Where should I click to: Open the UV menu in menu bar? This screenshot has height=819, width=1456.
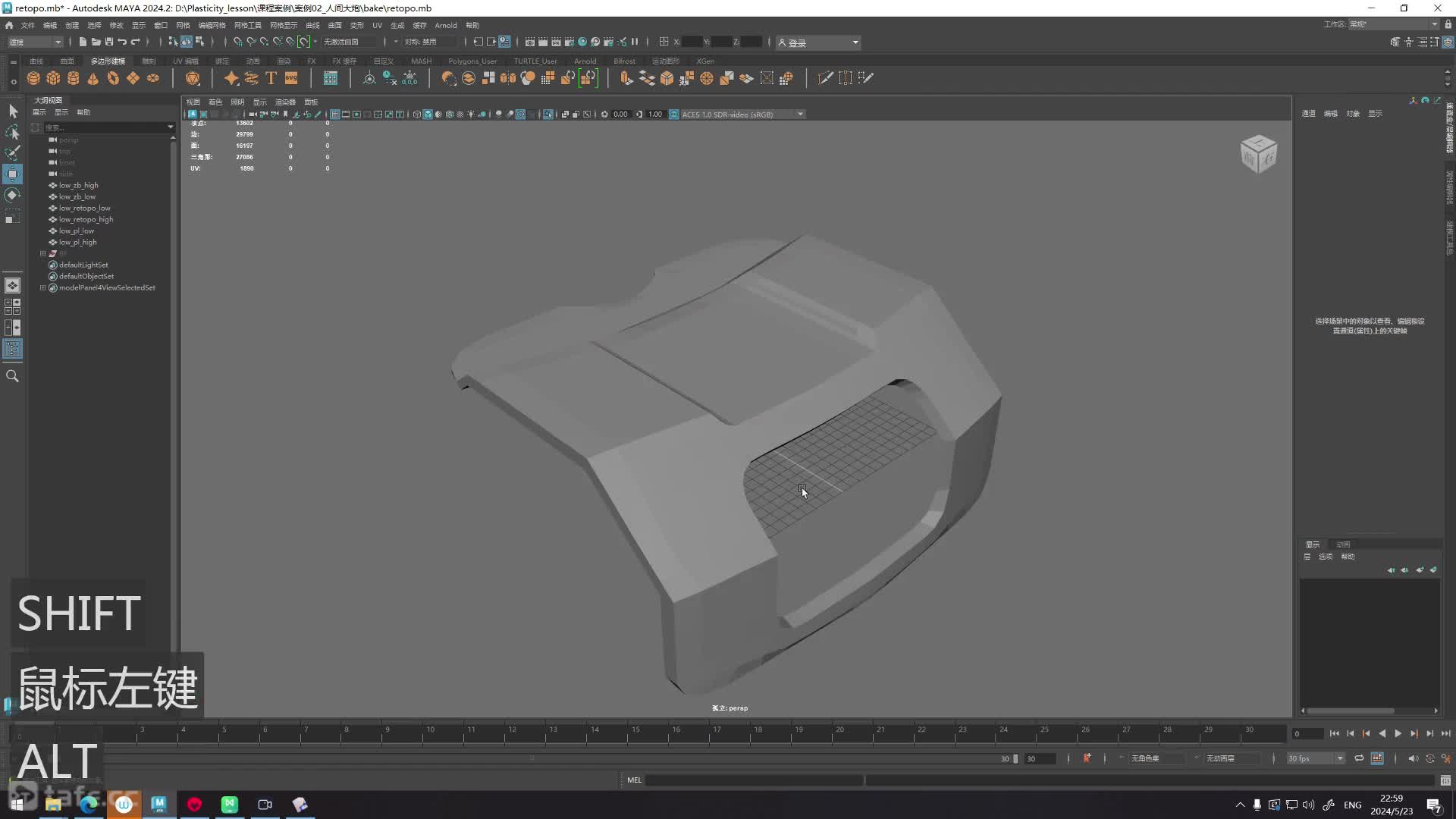377,25
